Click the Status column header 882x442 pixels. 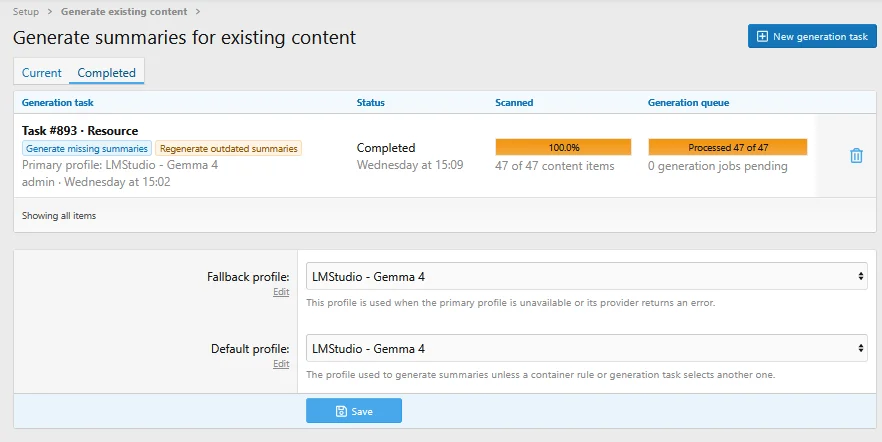(371, 102)
